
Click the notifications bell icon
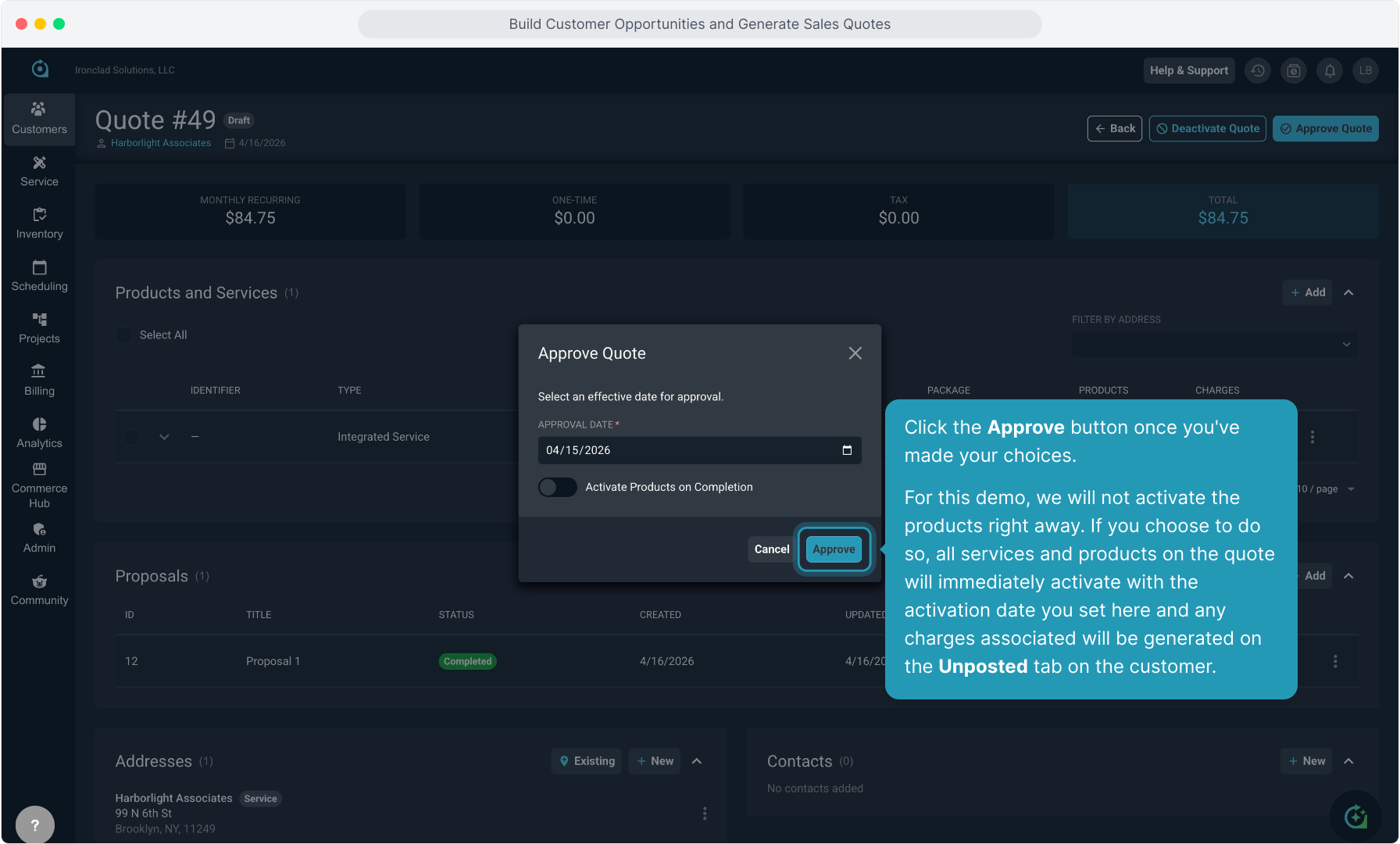pos(1330,70)
